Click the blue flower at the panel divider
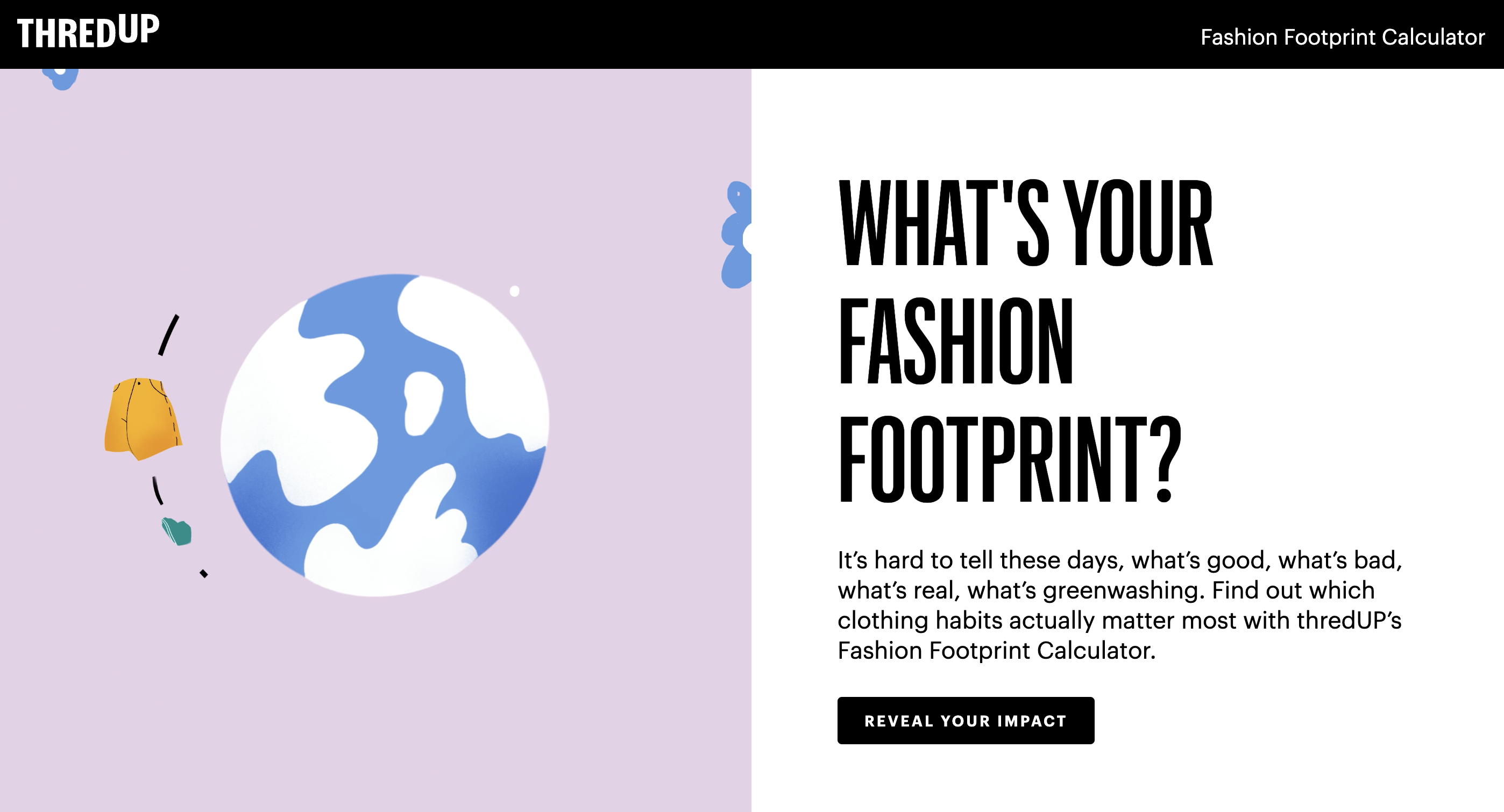Viewport: 1504px width, 812px height. 737,235
